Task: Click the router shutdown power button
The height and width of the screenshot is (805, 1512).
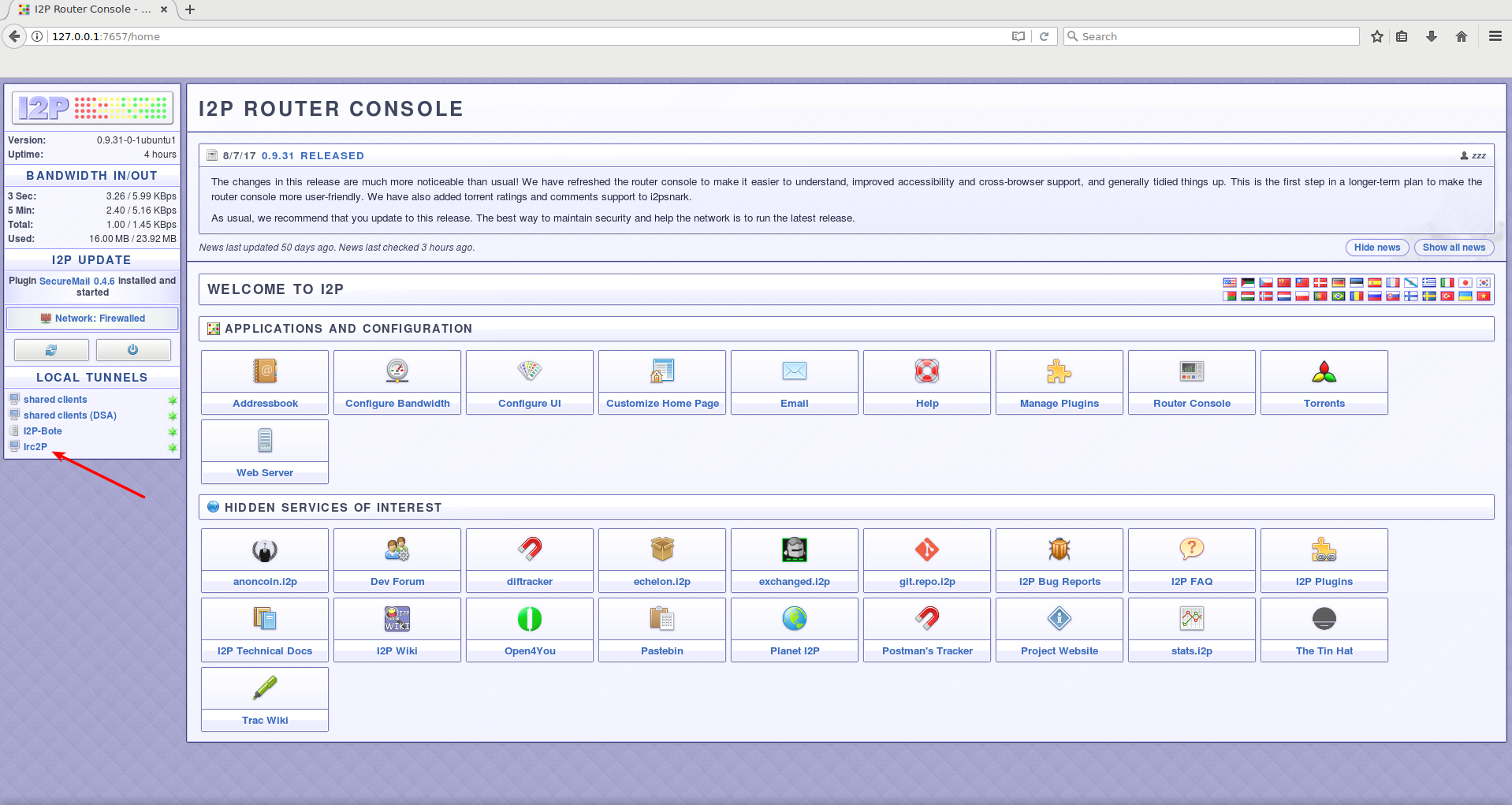Action: pos(133,350)
